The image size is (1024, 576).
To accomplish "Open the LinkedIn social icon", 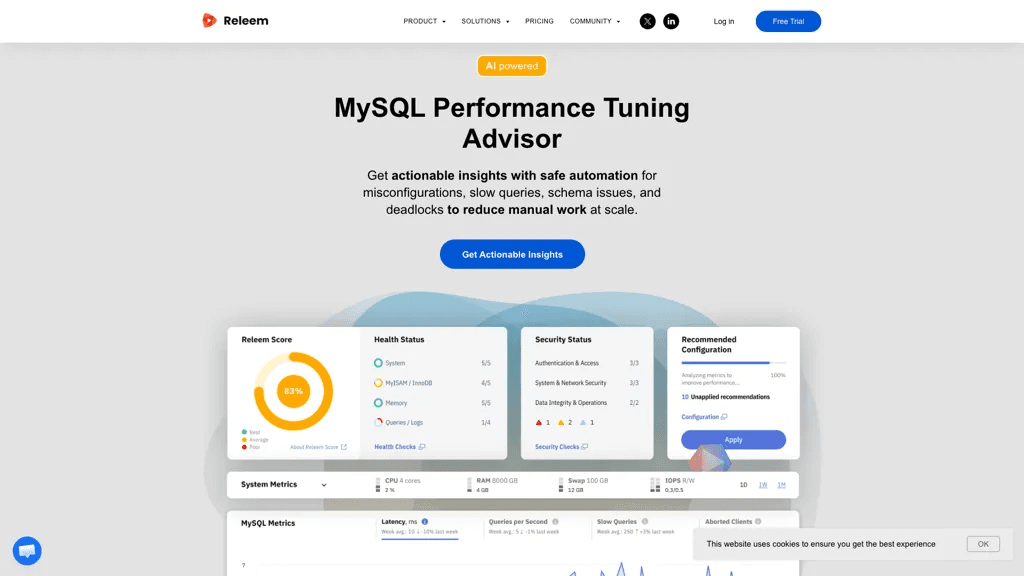I will (x=671, y=22).
